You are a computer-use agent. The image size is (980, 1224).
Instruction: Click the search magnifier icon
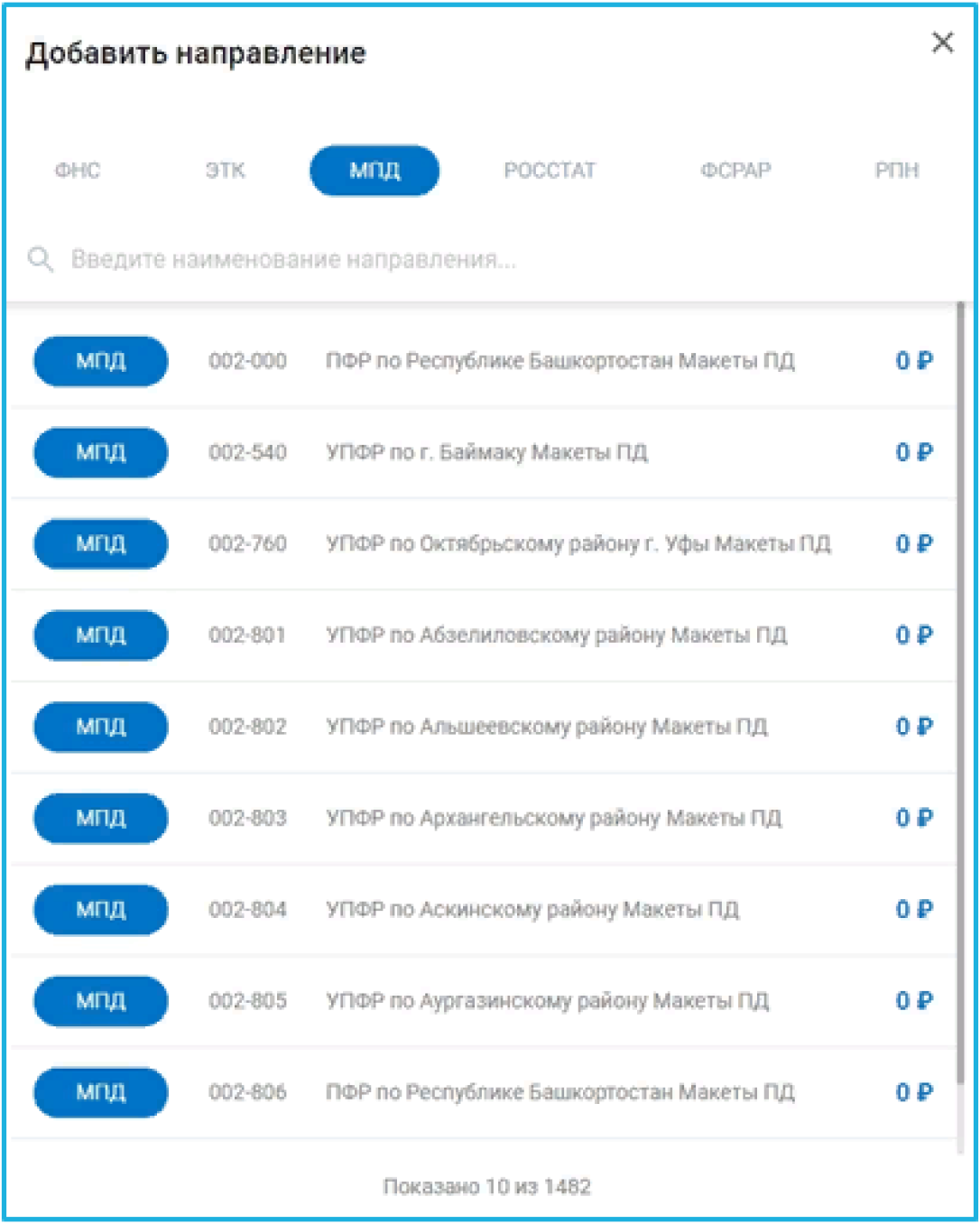(x=40, y=260)
